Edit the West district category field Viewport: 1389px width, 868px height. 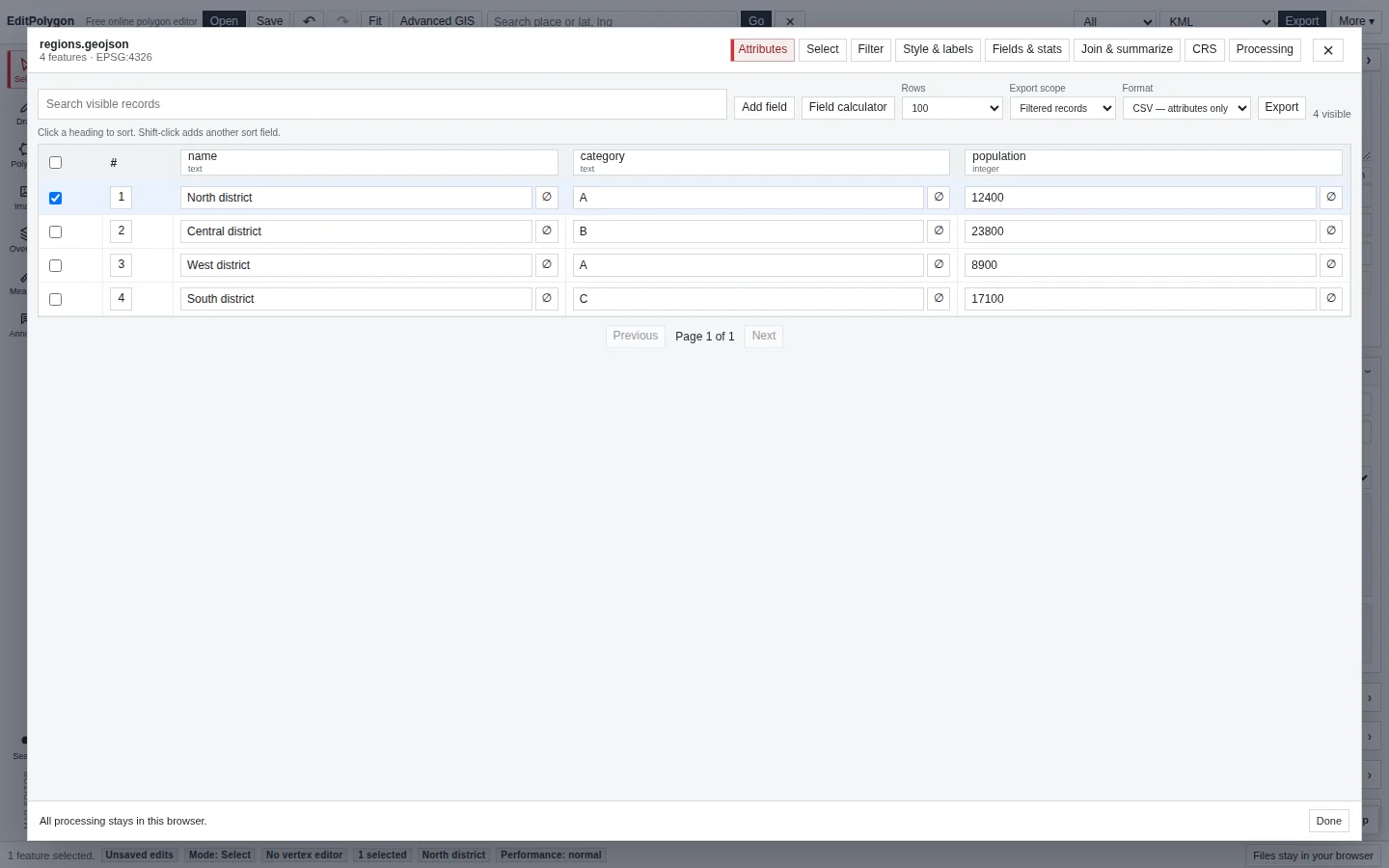749,265
